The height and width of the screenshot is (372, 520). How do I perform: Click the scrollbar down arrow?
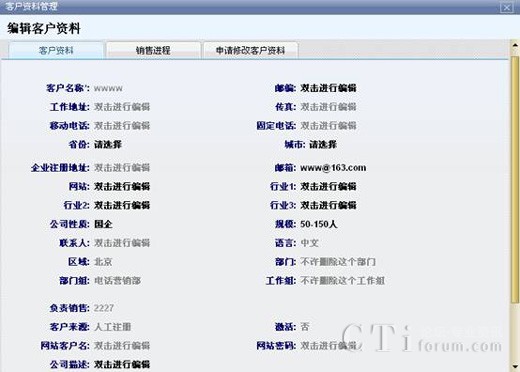[x=515, y=368]
